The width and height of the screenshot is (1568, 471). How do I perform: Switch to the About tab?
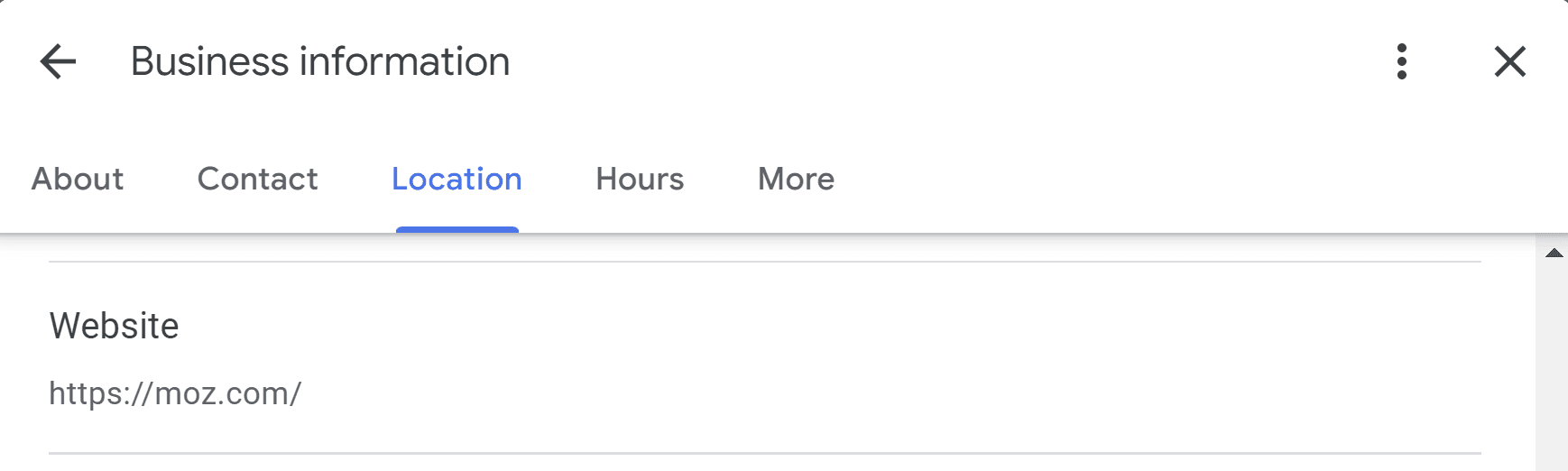[78, 179]
